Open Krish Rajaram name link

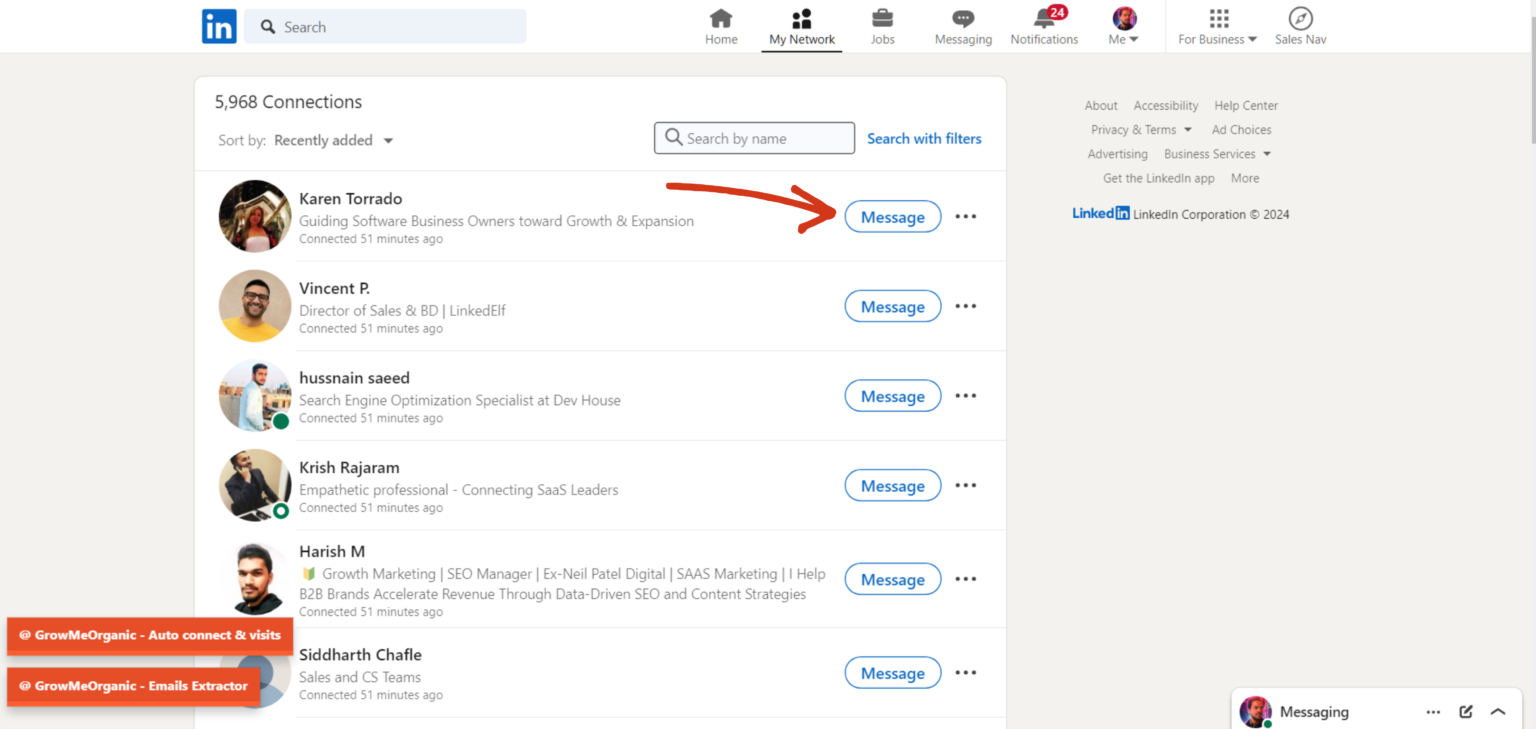pyautogui.click(x=349, y=467)
